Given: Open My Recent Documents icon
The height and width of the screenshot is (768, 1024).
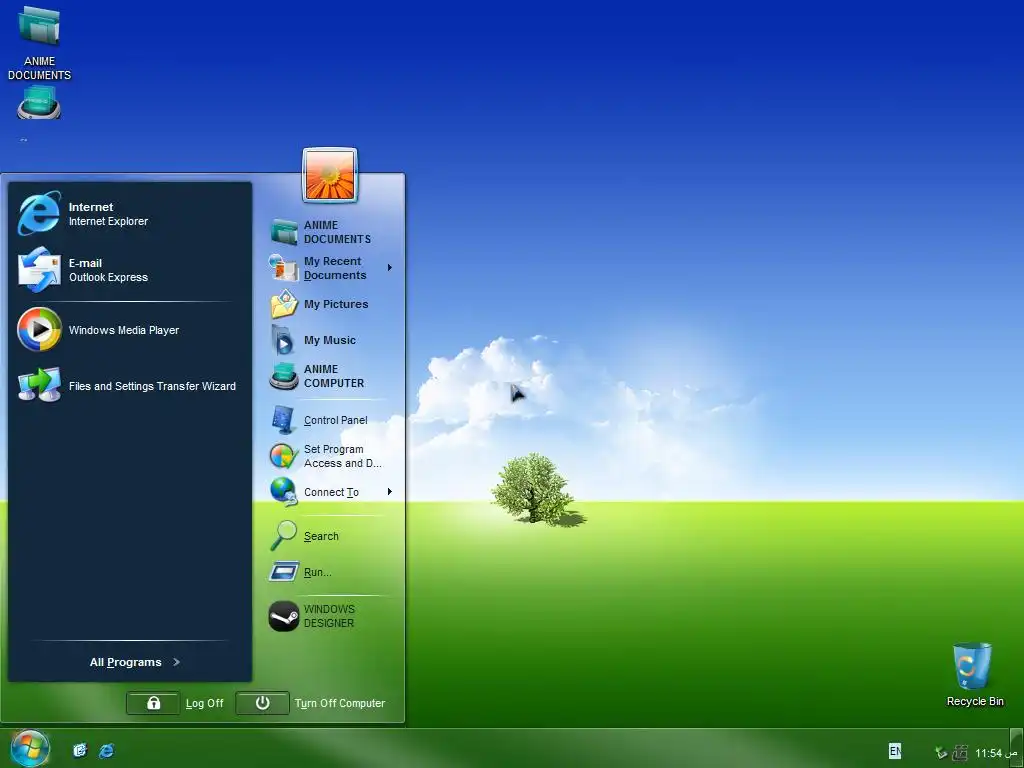Looking at the screenshot, I should [284, 268].
